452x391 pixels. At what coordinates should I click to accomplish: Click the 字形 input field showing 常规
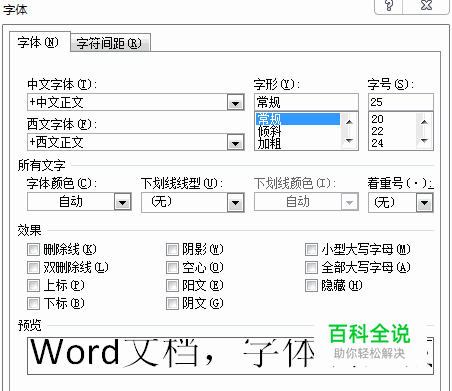306,102
